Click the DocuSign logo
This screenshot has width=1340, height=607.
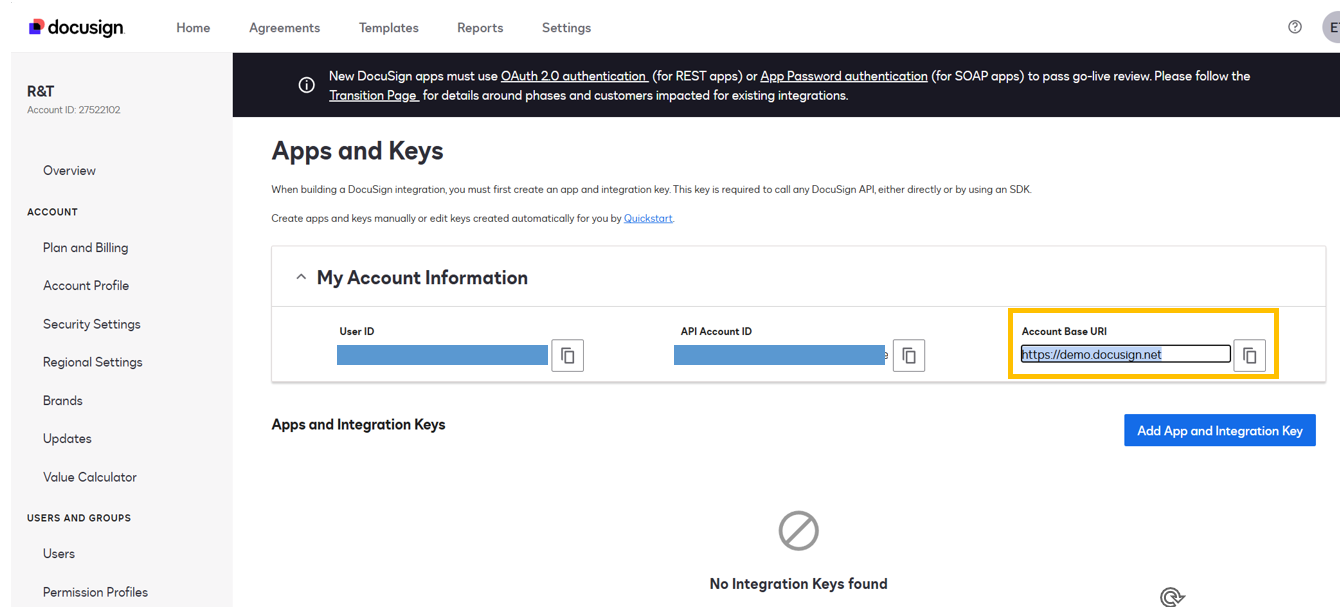coord(76,27)
